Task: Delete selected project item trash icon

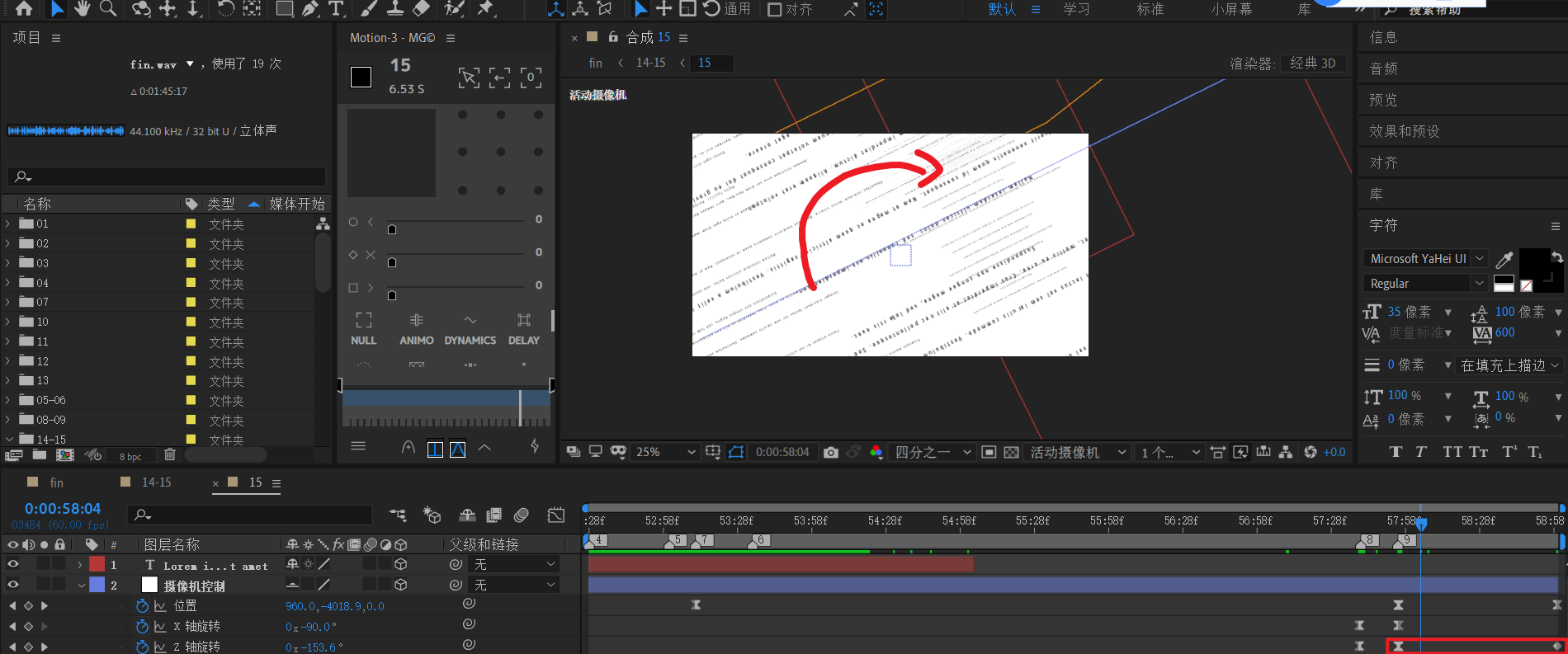Action: [170, 454]
